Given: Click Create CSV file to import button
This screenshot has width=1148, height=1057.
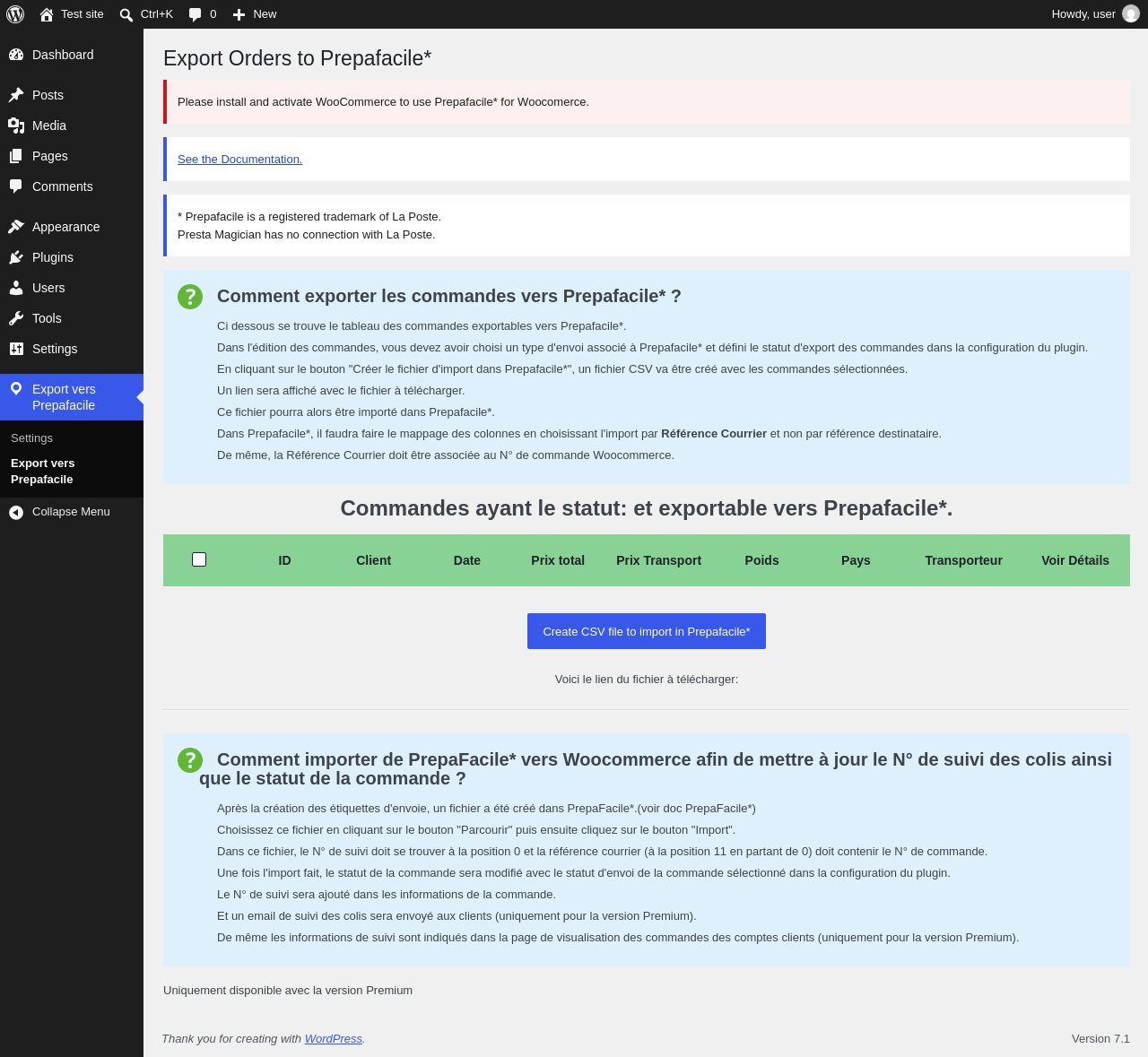Looking at the screenshot, I should (x=647, y=631).
